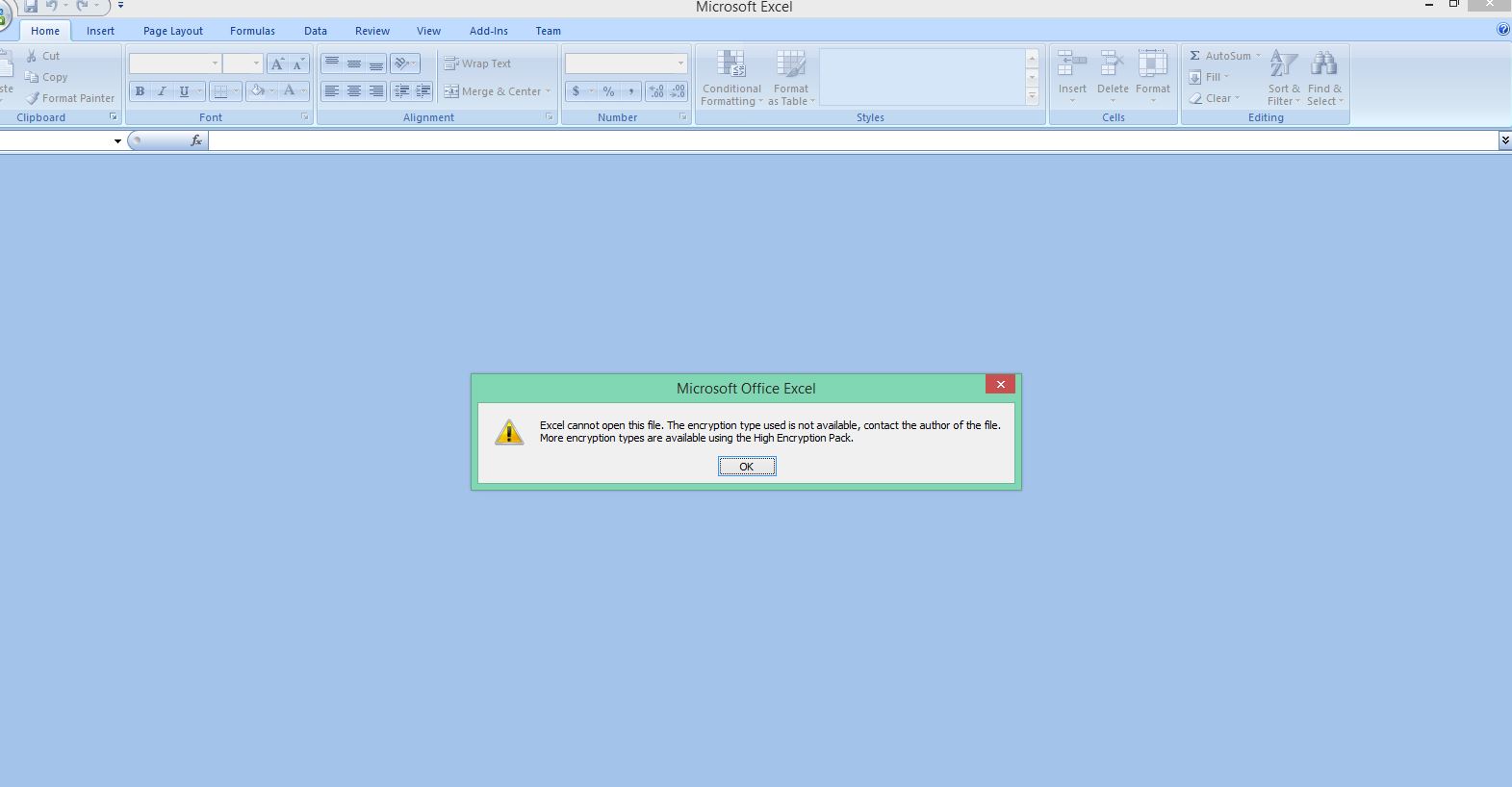Toggle Center text alignment
Viewport: 1512px width, 787px height.
[x=354, y=91]
